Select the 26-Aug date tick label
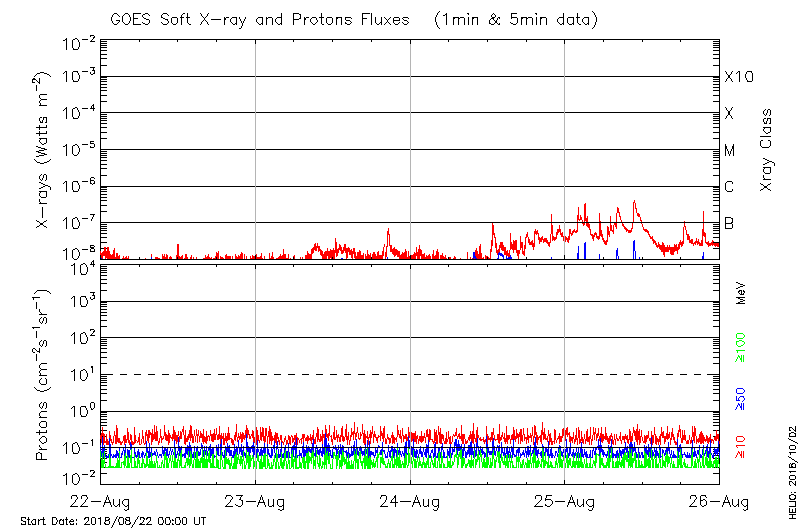This screenshot has width=800, height=530. (x=719, y=500)
